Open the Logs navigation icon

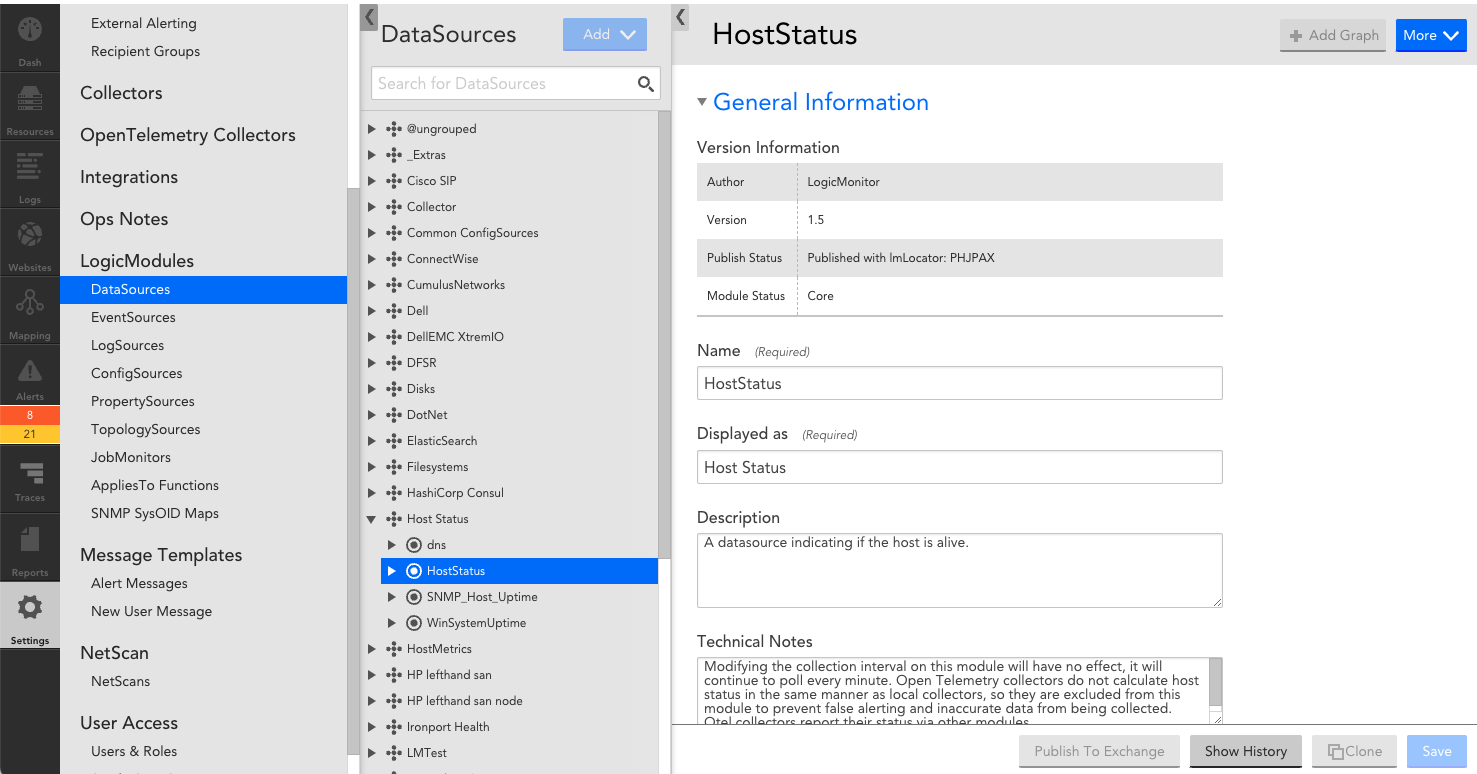30,167
